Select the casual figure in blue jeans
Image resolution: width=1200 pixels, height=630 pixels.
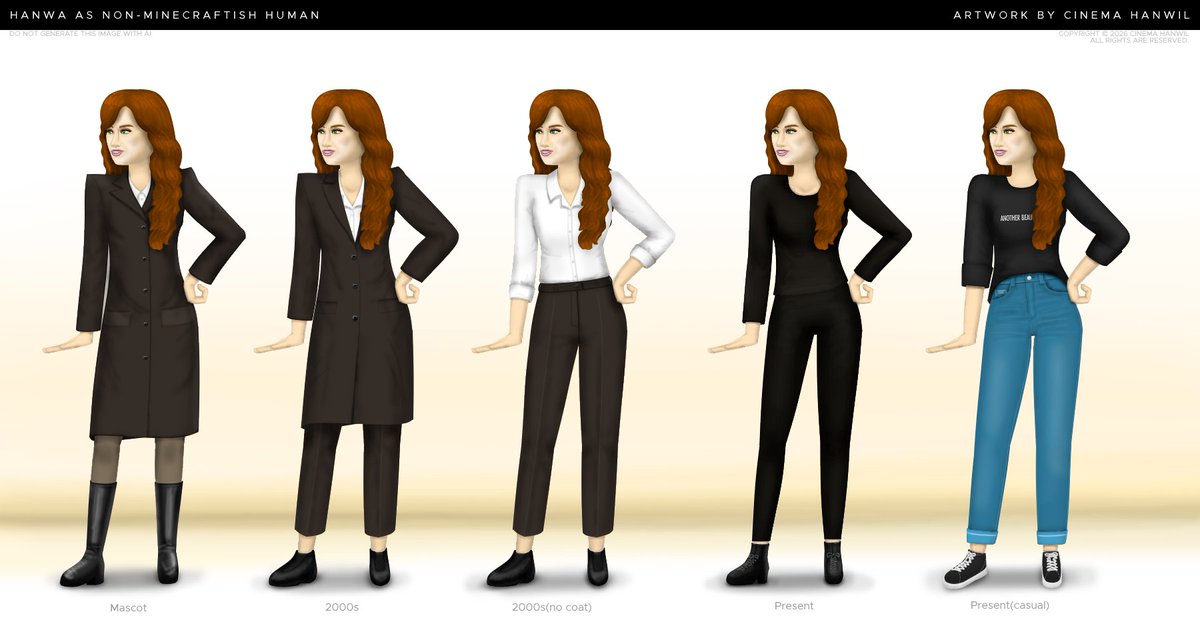click(1028, 338)
